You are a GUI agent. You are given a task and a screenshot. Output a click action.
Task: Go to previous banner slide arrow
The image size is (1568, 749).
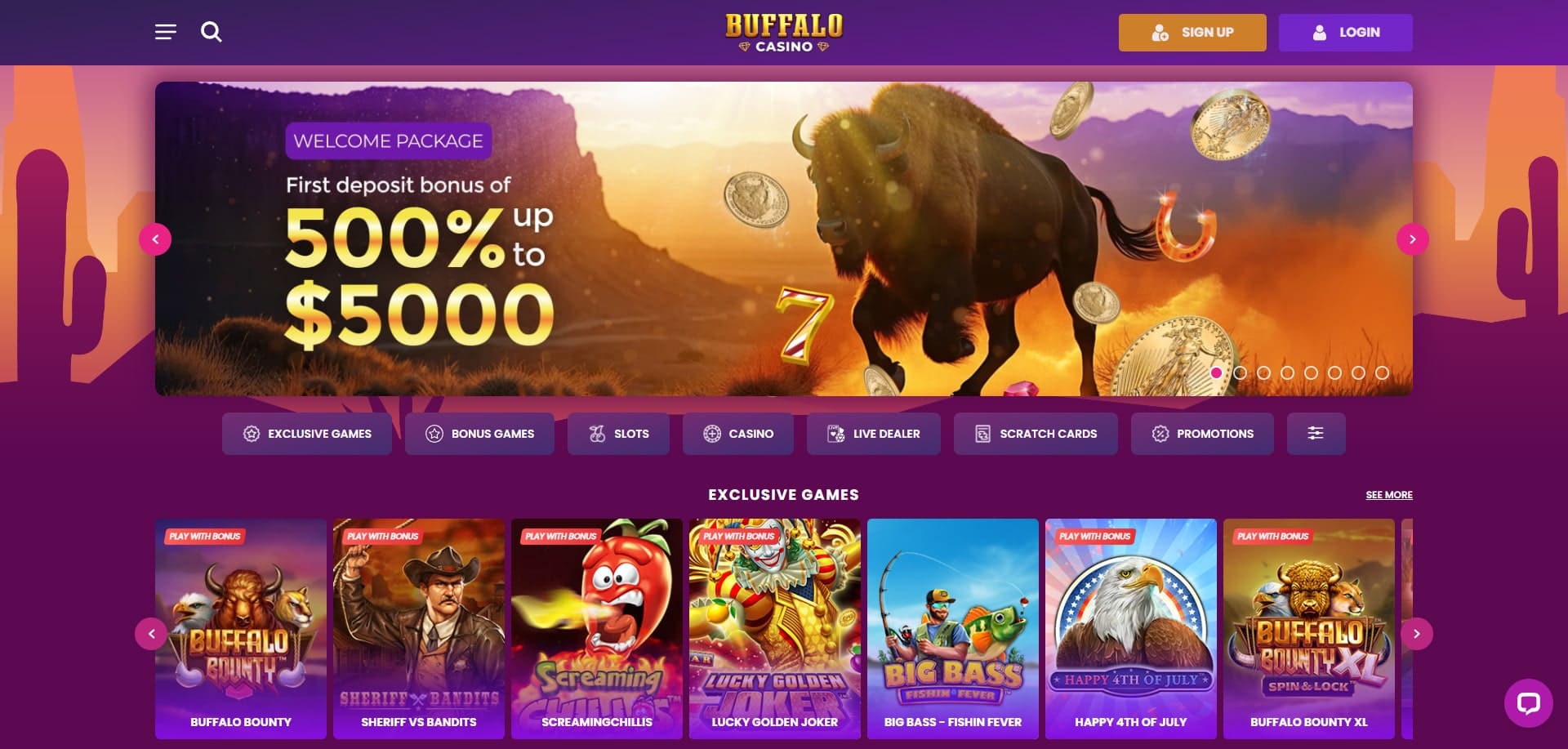click(x=155, y=239)
